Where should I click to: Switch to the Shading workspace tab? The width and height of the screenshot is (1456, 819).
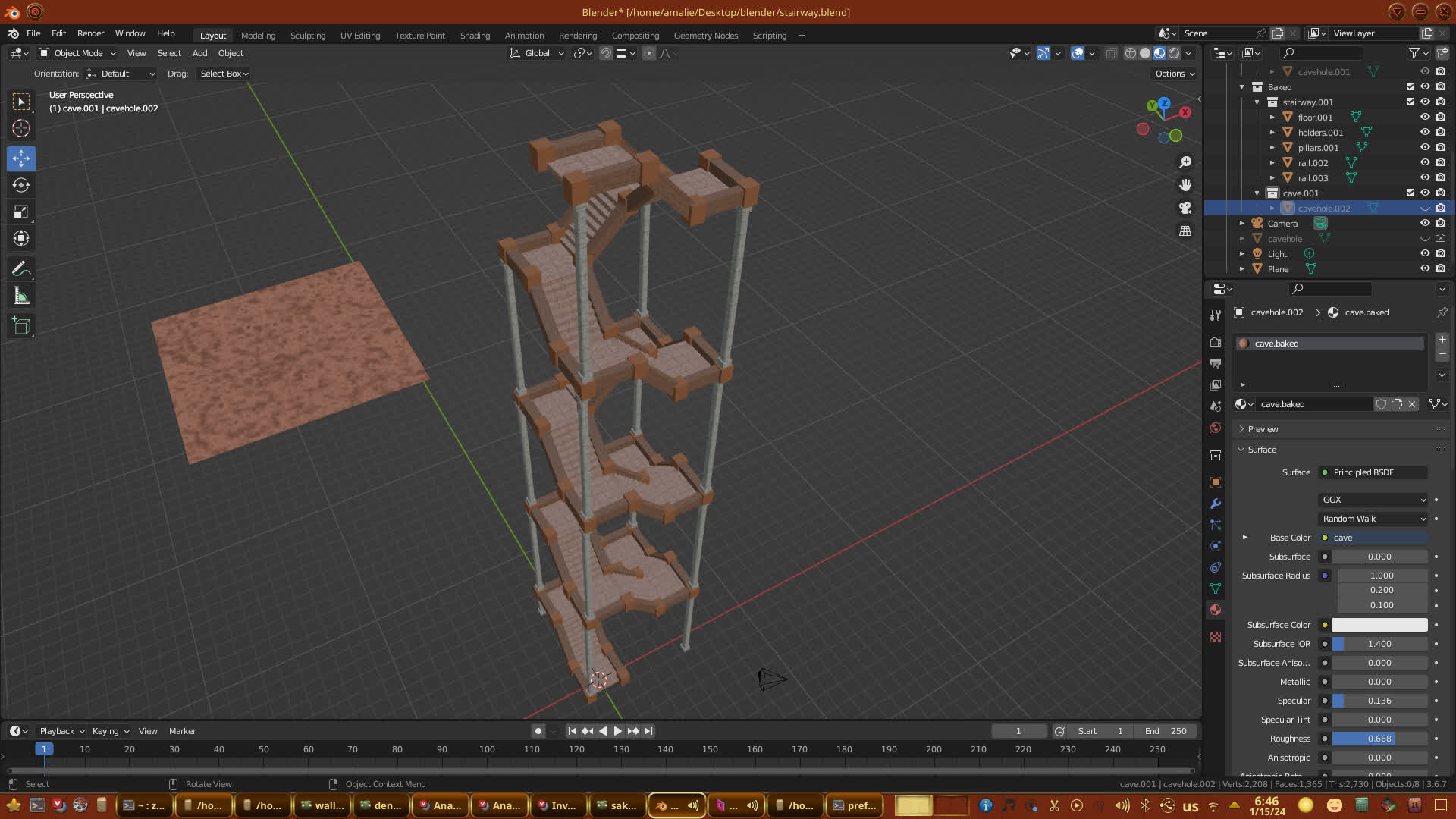[475, 36]
